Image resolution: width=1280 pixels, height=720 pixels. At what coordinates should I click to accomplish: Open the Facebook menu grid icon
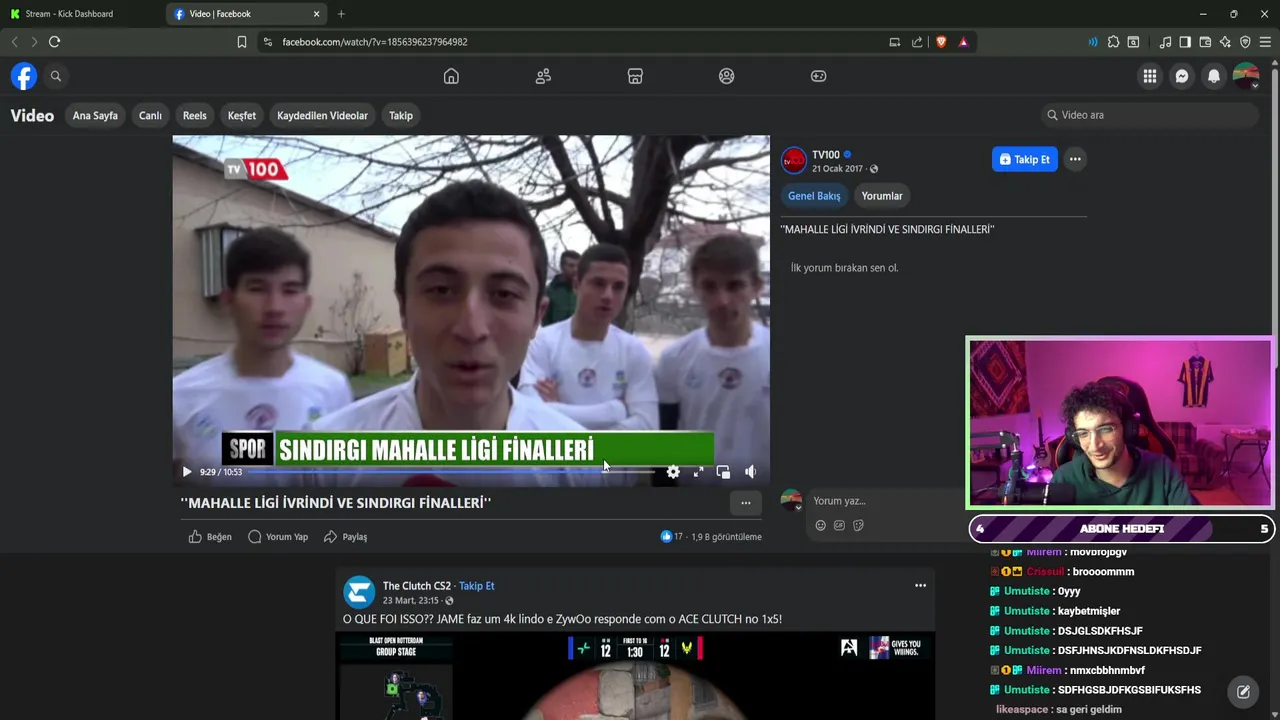(1150, 76)
